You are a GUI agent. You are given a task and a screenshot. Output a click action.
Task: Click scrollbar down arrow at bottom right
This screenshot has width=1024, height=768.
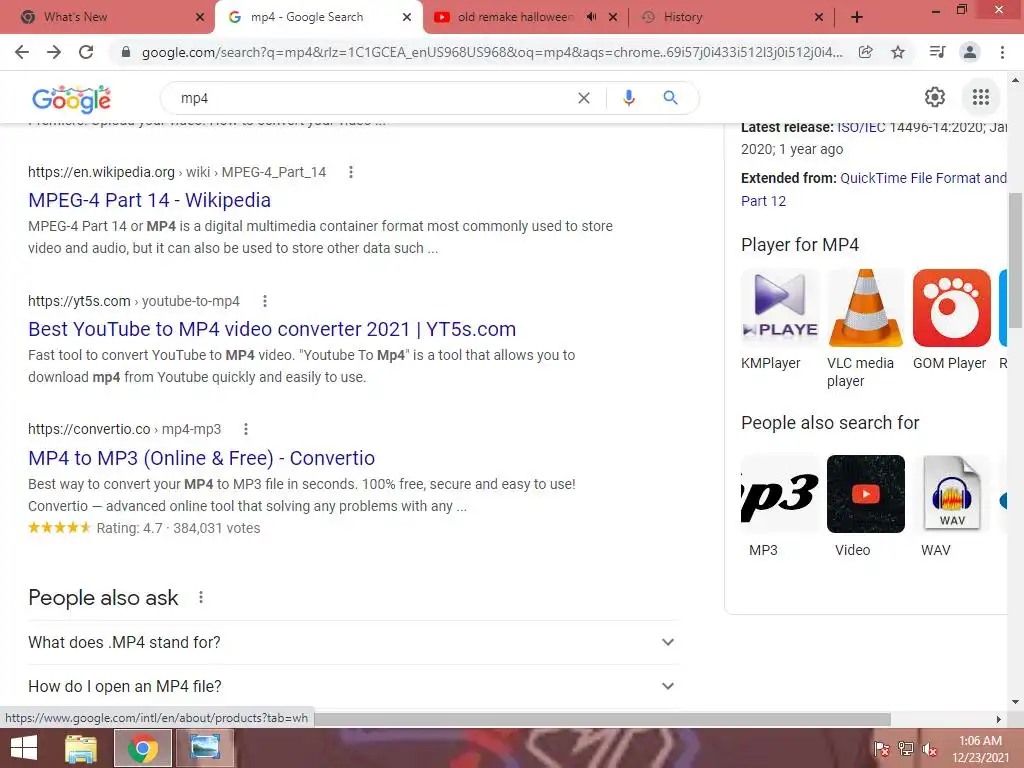pyautogui.click(x=1015, y=702)
